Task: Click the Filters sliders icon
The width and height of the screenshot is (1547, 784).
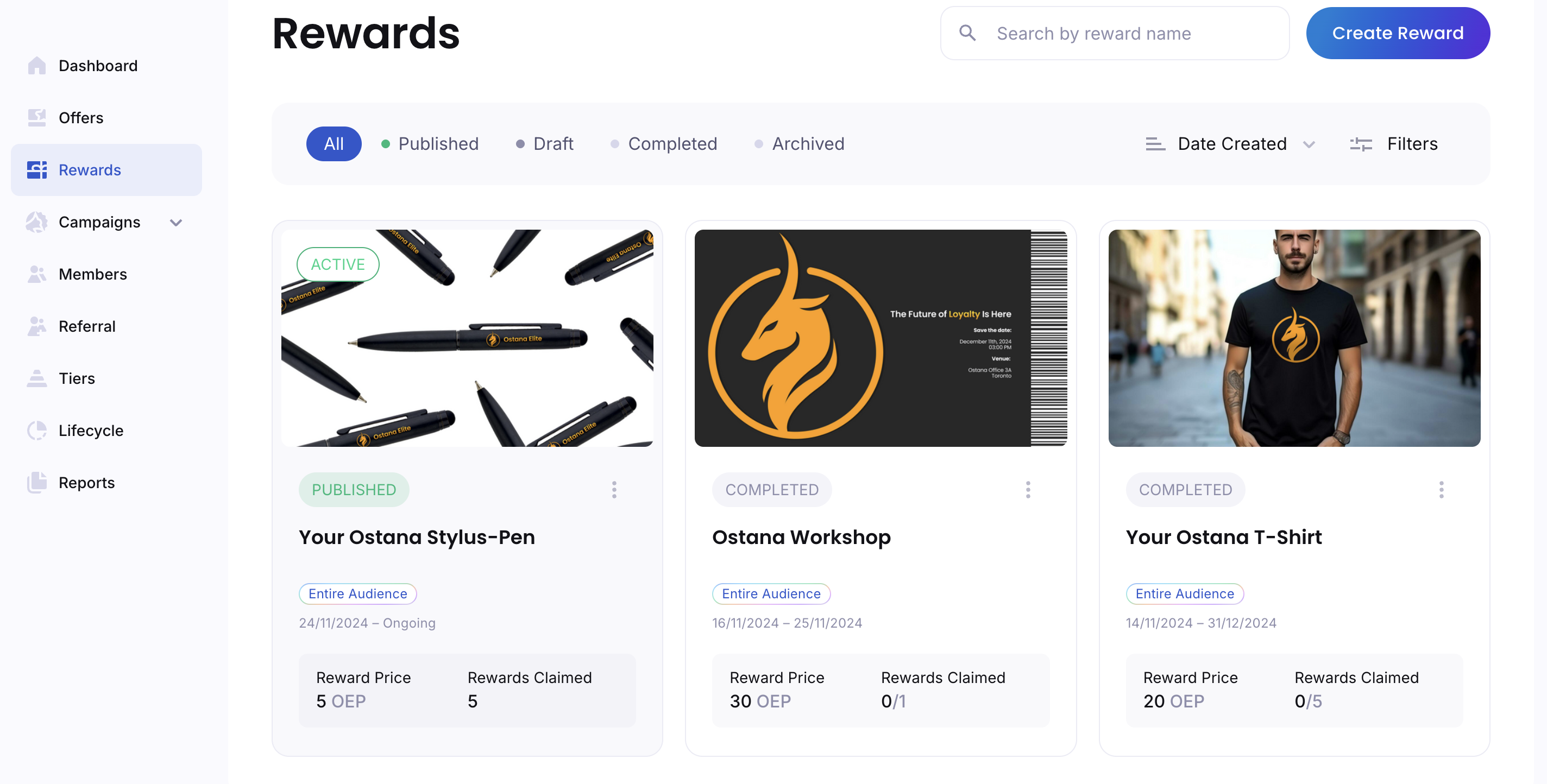Action: [1361, 144]
